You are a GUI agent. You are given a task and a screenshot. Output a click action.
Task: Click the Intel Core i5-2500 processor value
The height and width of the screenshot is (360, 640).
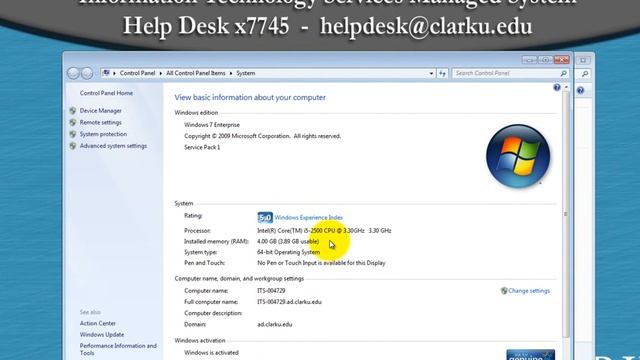[324, 231]
